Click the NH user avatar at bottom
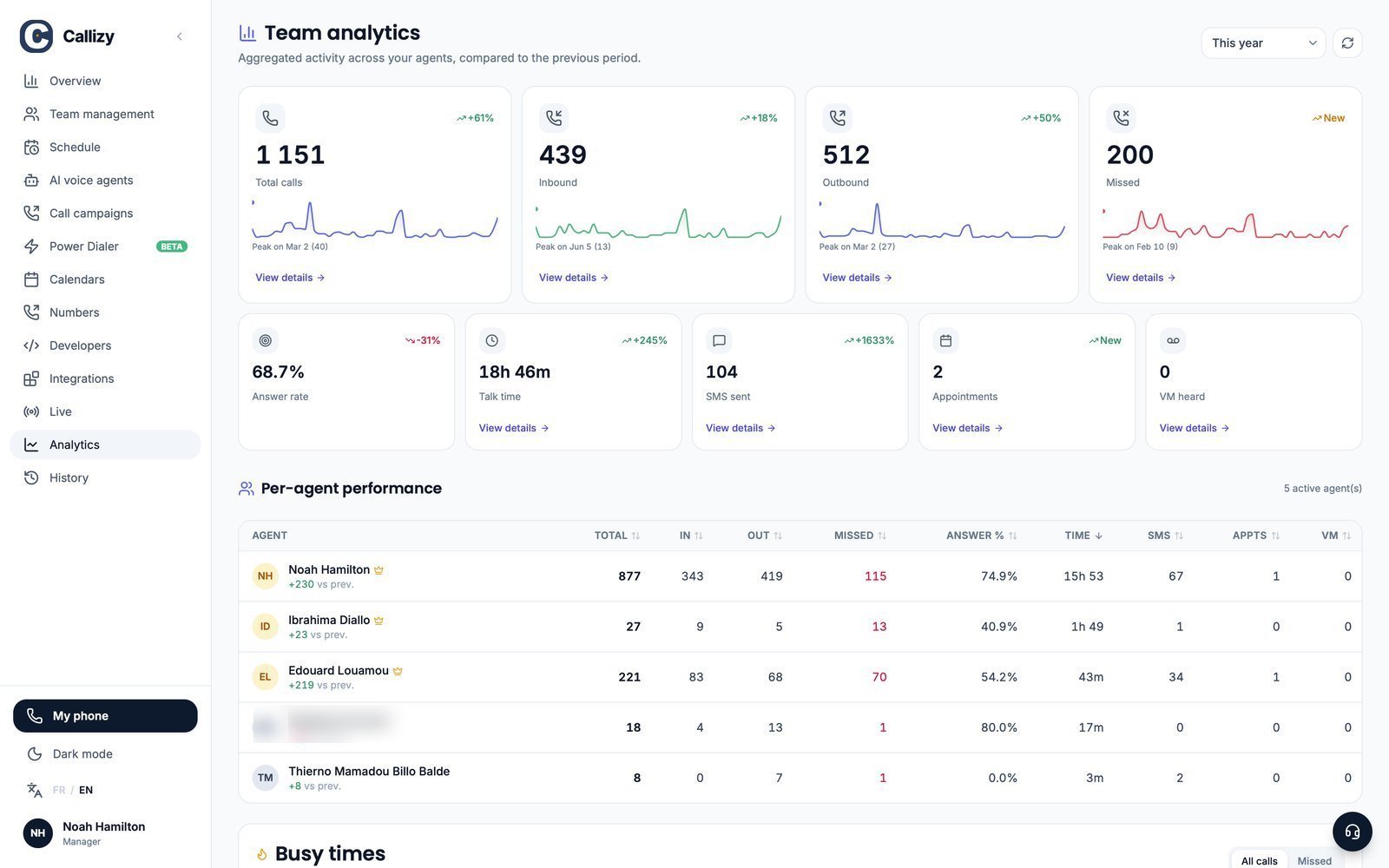This screenshot has width=1389, height=868. [37, 833]
